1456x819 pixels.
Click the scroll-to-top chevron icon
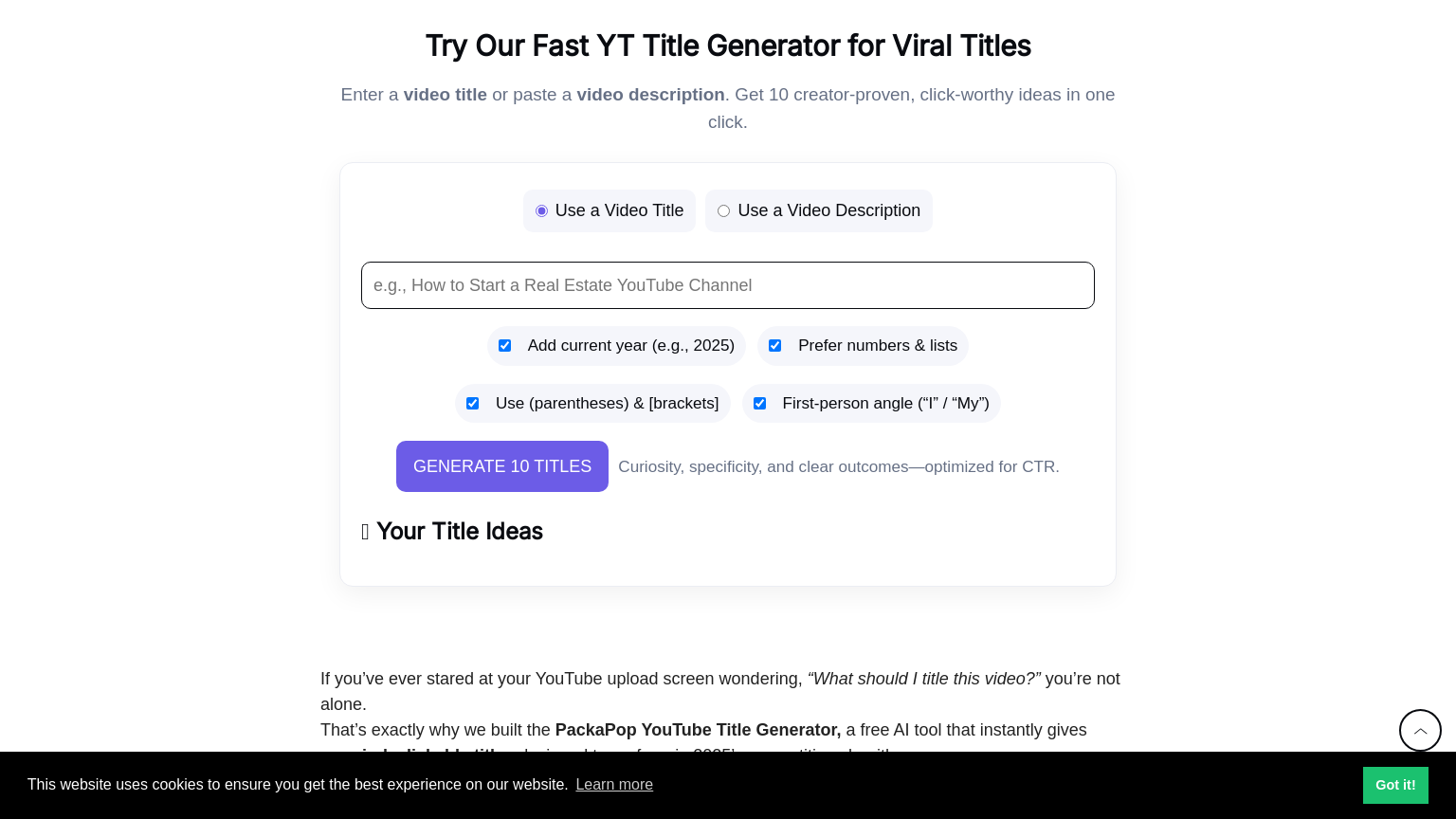1420,730
